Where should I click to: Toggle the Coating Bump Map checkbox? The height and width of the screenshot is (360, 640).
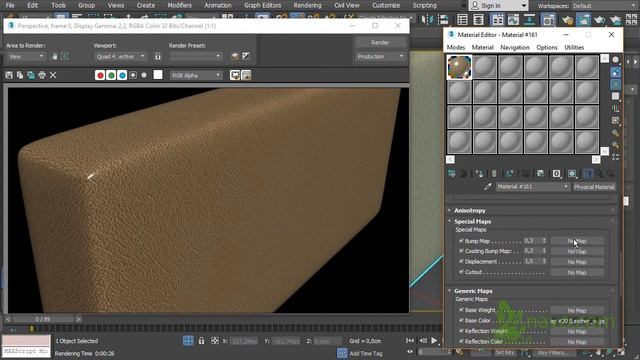coord(461,251)
